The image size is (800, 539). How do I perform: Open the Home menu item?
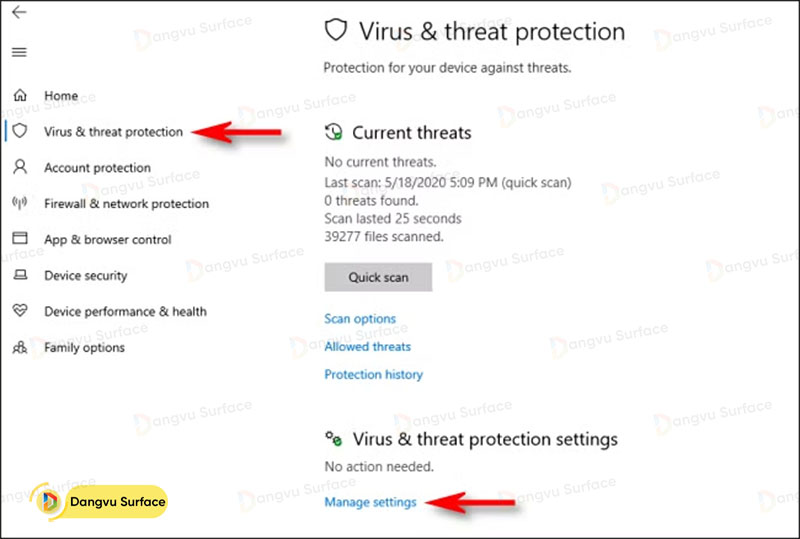61,96
